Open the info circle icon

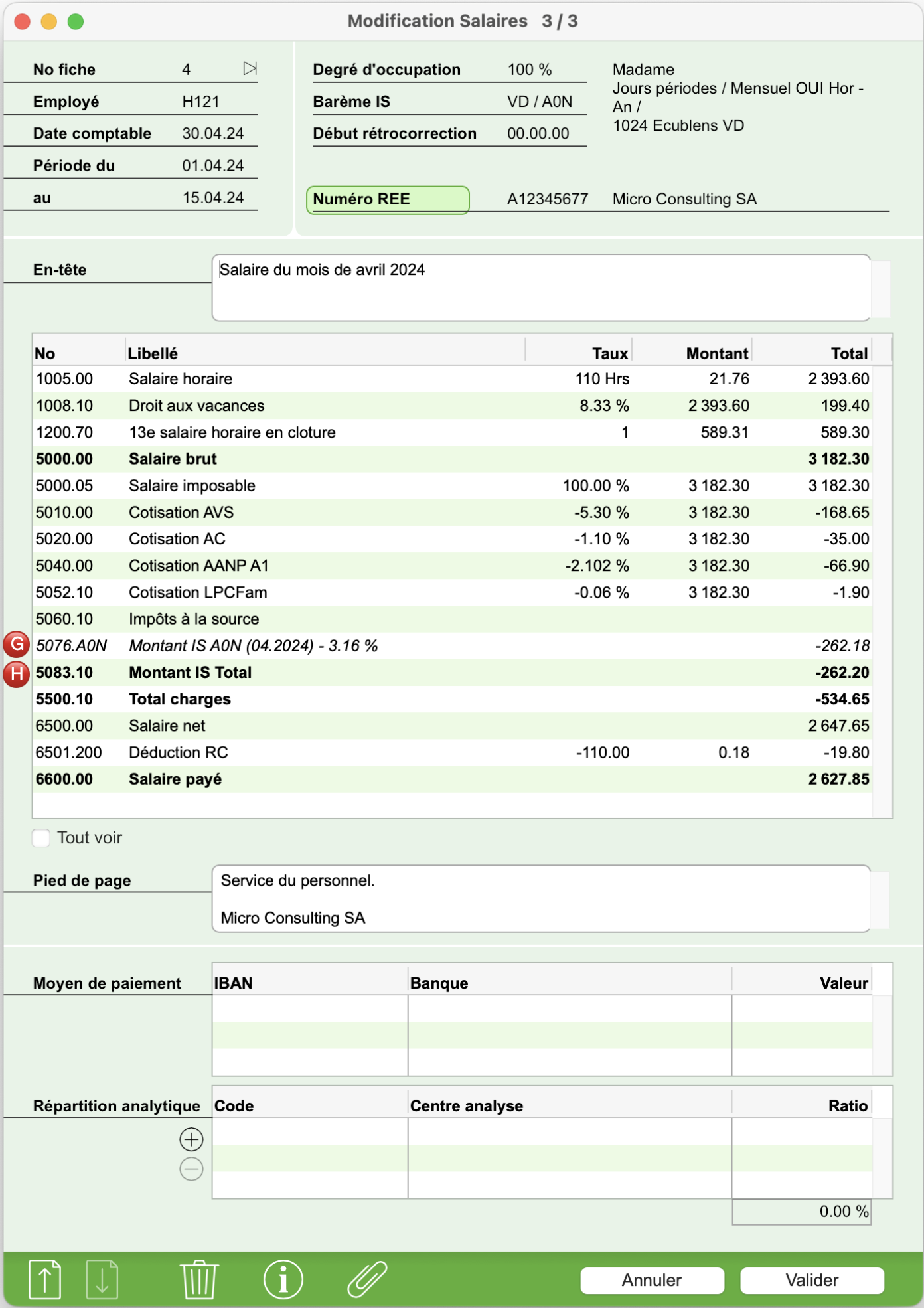[x=283, y=1279]
